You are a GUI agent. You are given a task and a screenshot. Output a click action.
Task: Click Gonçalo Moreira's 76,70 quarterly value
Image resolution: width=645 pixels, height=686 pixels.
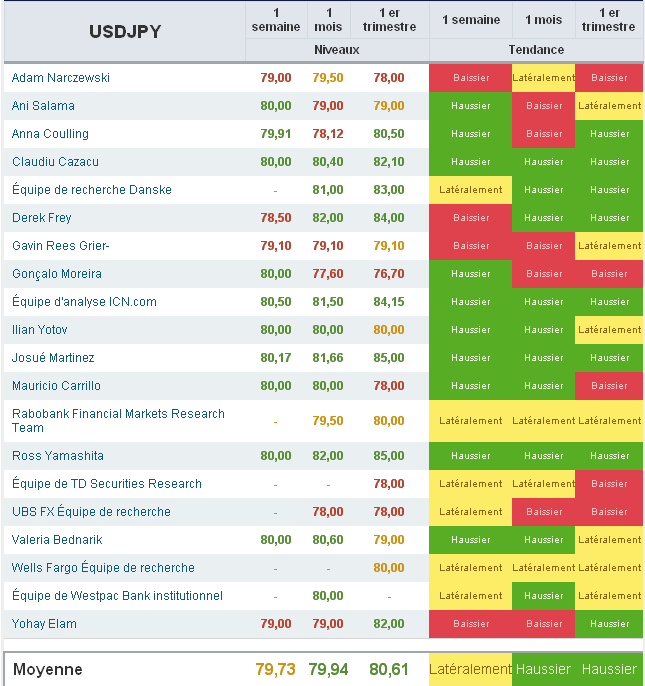tap(389, 274)
